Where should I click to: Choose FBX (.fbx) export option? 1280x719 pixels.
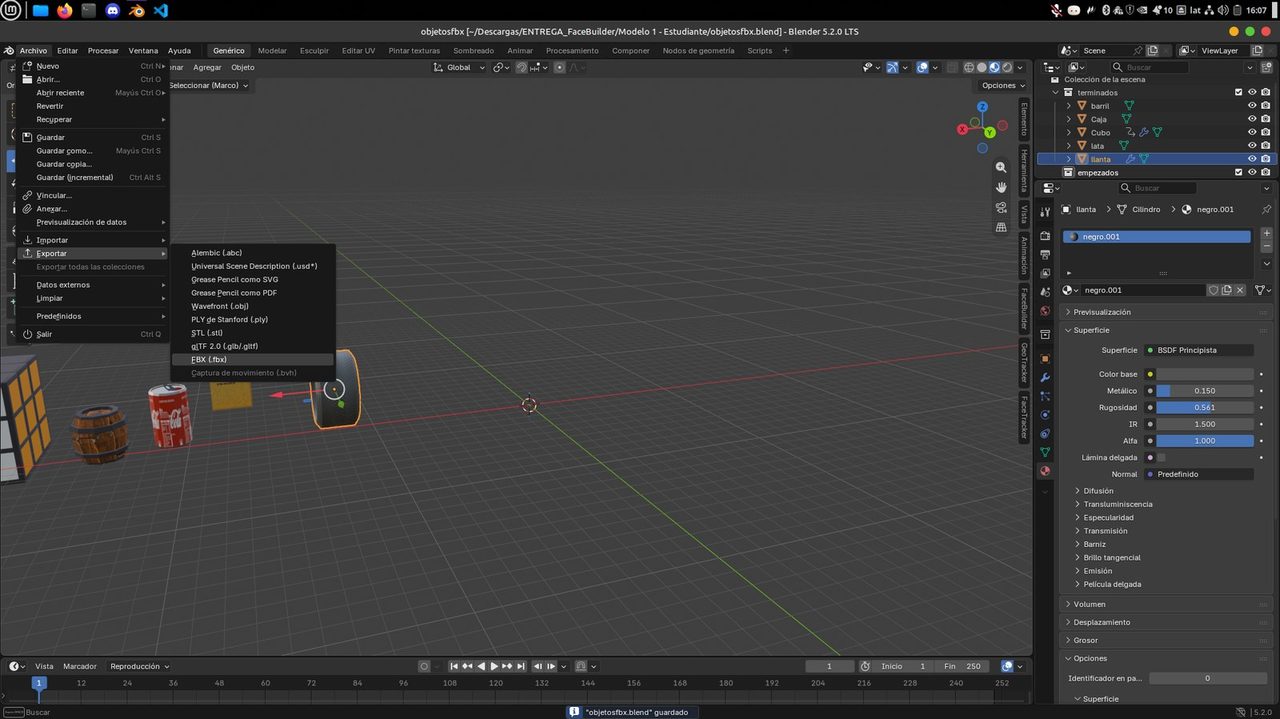point(252,359)
